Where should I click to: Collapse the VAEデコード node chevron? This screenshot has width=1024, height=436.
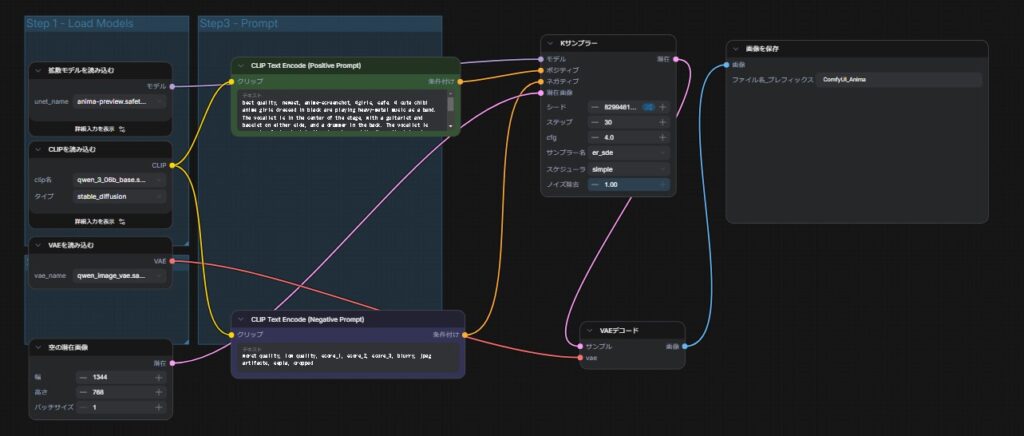pyautogui.click(x=591, y=330)
